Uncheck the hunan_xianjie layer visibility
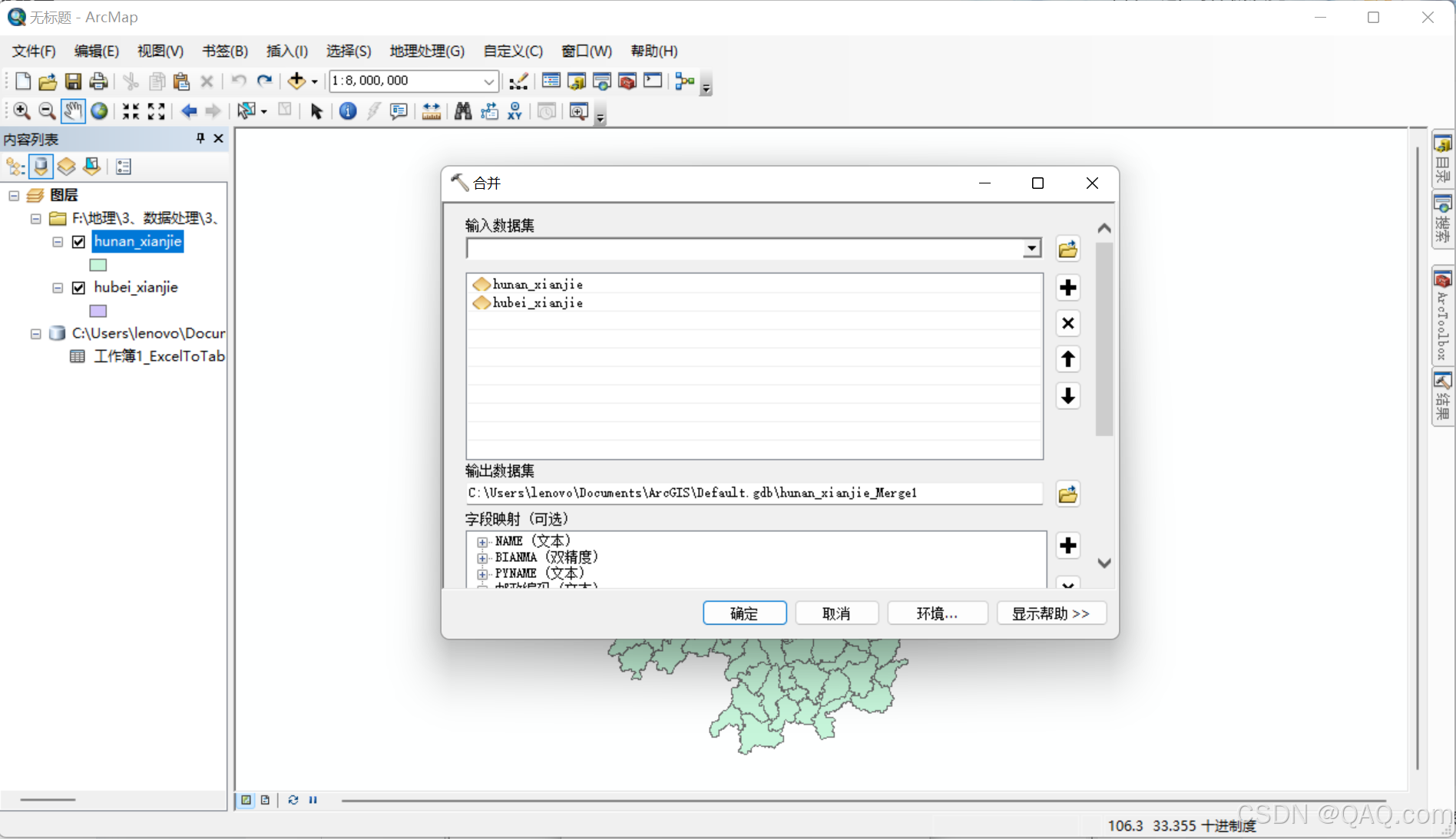This screenshot has width=1456, height=839. click(78, 242)
